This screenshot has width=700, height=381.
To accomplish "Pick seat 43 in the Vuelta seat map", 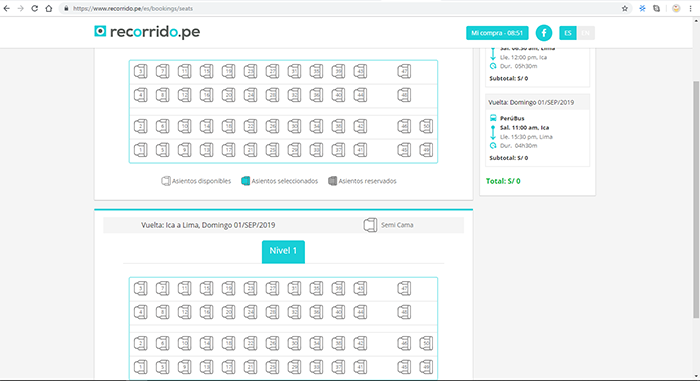I will click(360, 289).
